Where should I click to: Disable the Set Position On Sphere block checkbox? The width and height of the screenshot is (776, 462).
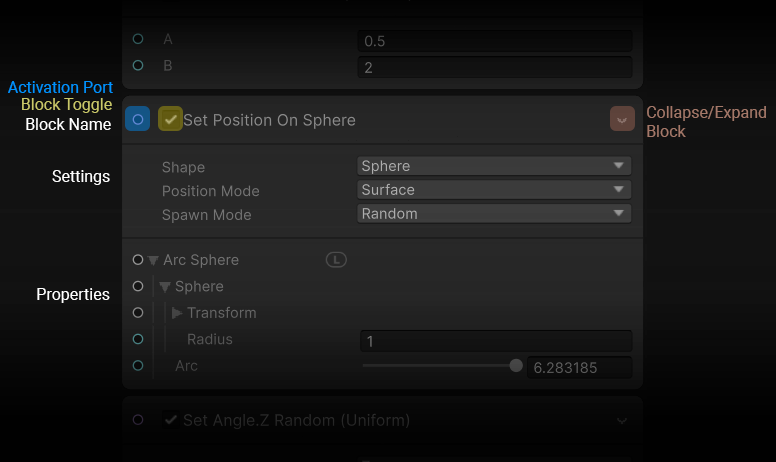pos(170,120)
